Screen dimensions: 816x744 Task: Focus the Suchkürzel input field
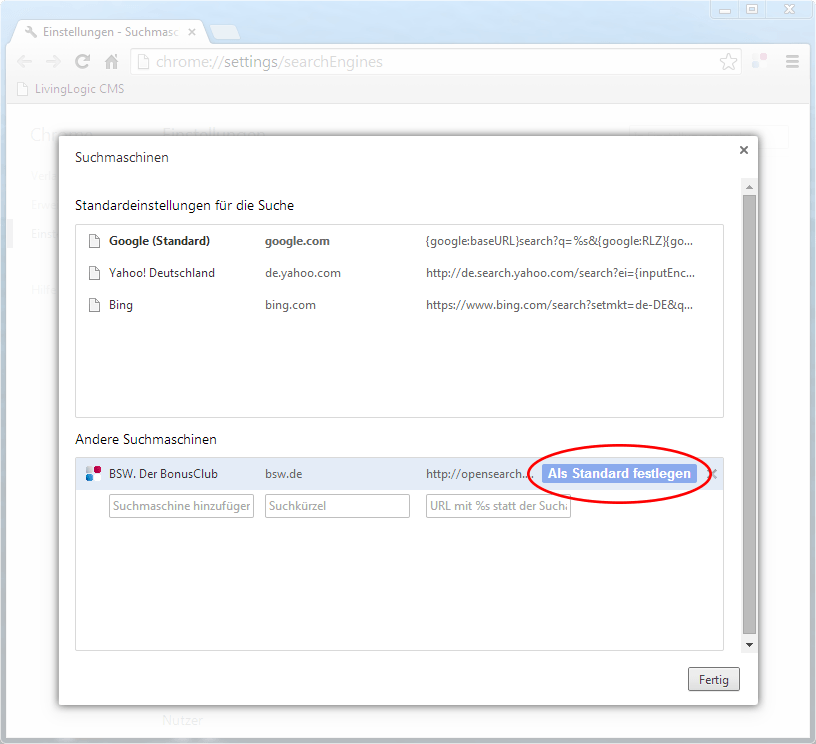[337, 506]
